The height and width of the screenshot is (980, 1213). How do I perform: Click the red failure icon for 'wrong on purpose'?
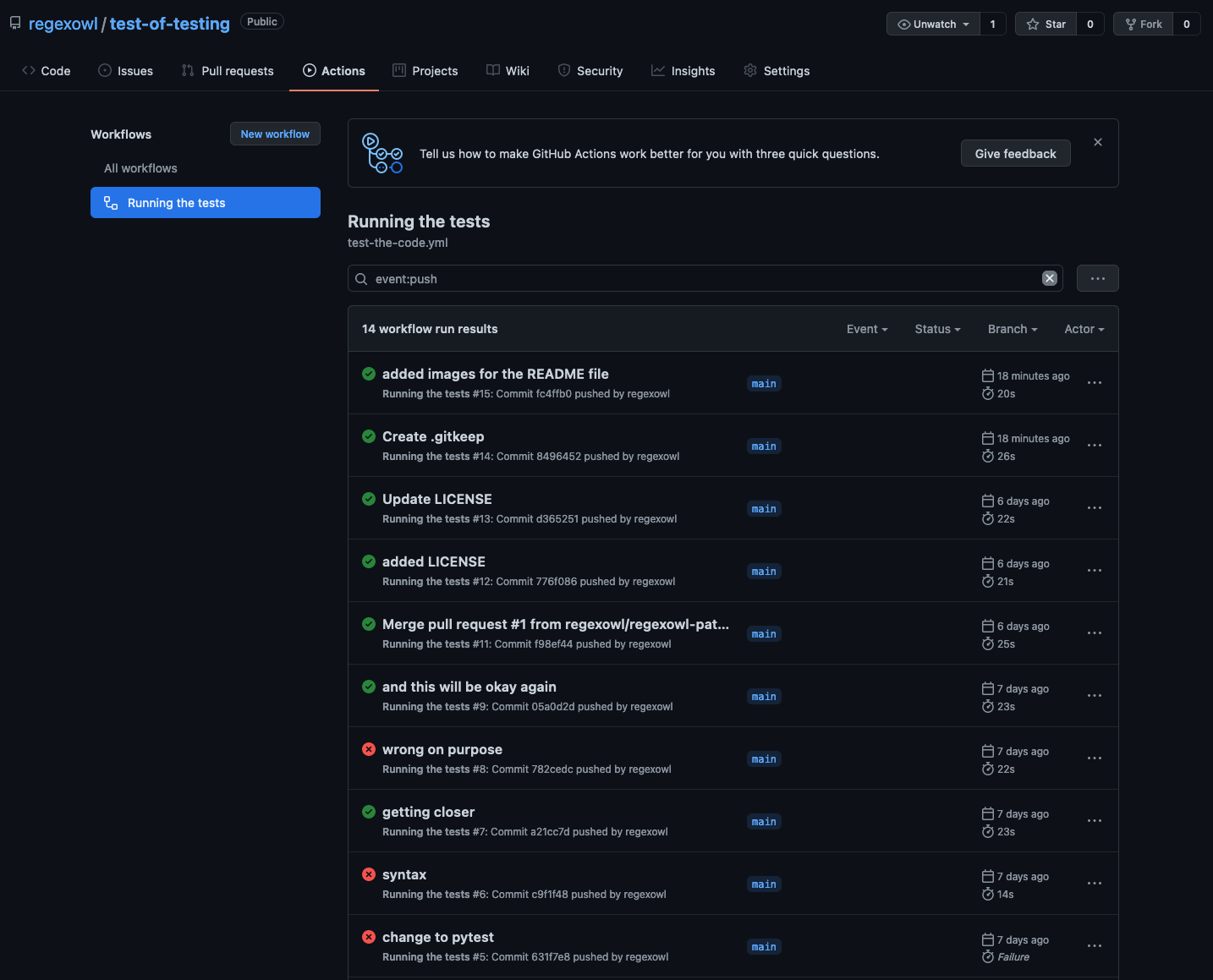pos(369,749)
